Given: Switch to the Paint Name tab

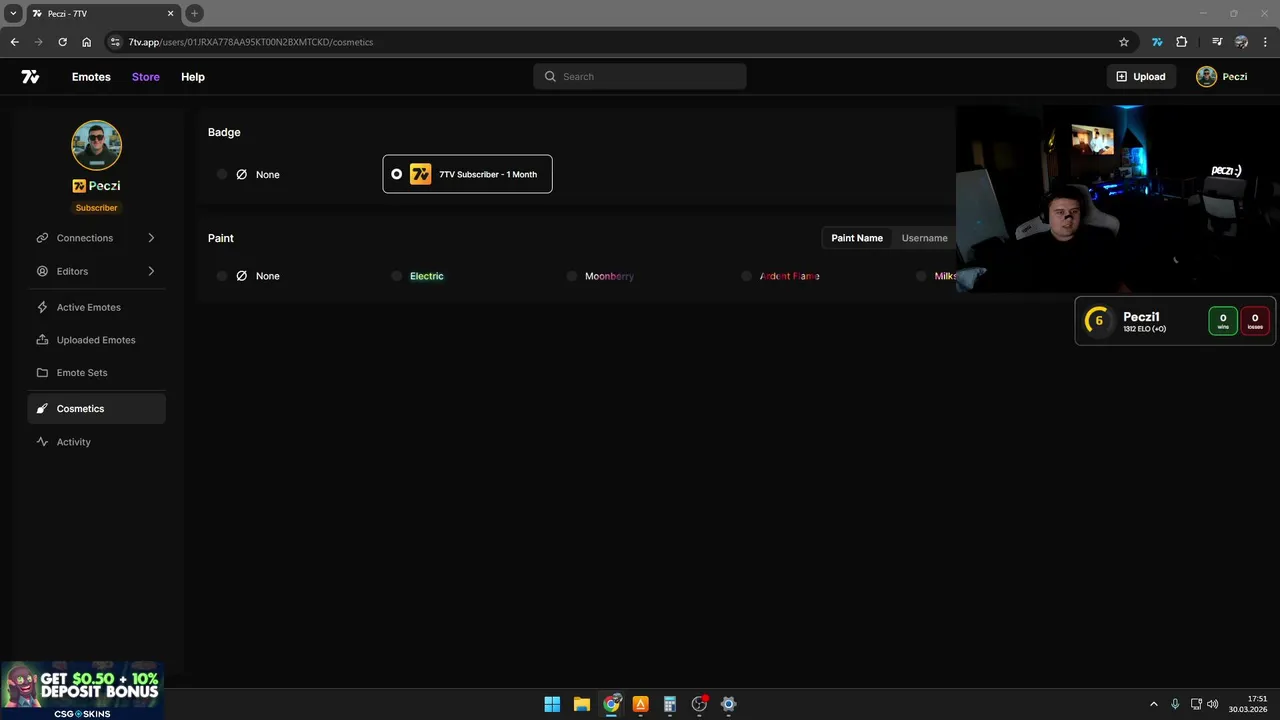Looking at the screenshot, I should (857, 238).
